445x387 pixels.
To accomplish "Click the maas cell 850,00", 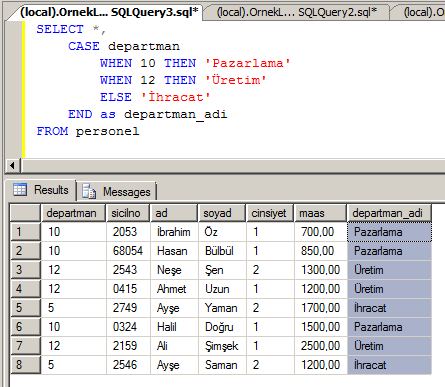I will point(321,251).
